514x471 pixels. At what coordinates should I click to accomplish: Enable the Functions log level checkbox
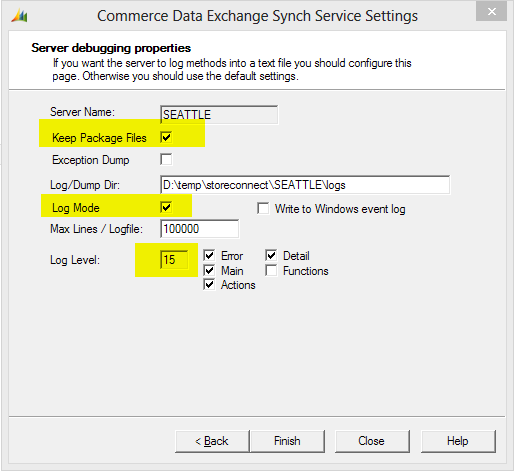tap(271, 270)
